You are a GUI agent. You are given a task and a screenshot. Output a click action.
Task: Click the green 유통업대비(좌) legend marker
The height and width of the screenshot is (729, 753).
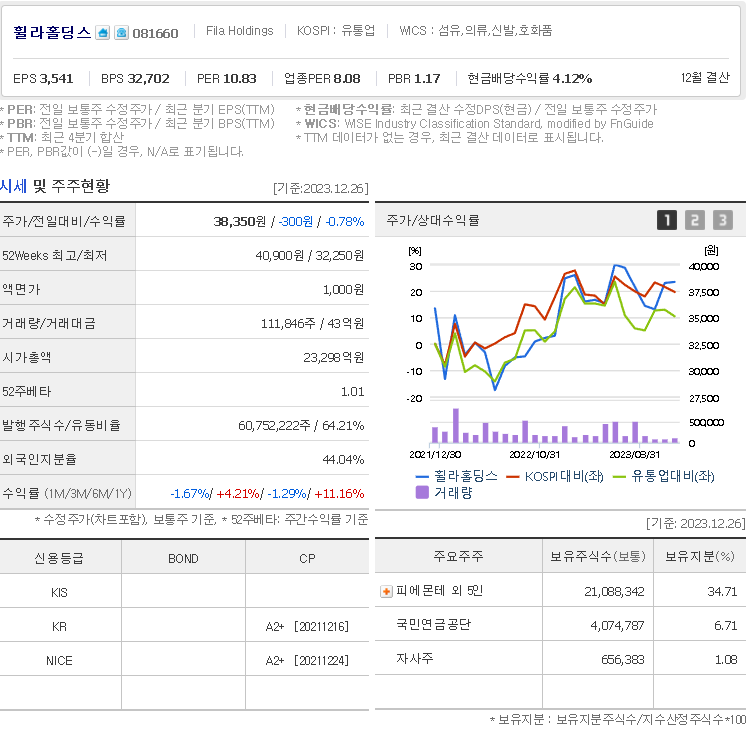coord(619,476)
